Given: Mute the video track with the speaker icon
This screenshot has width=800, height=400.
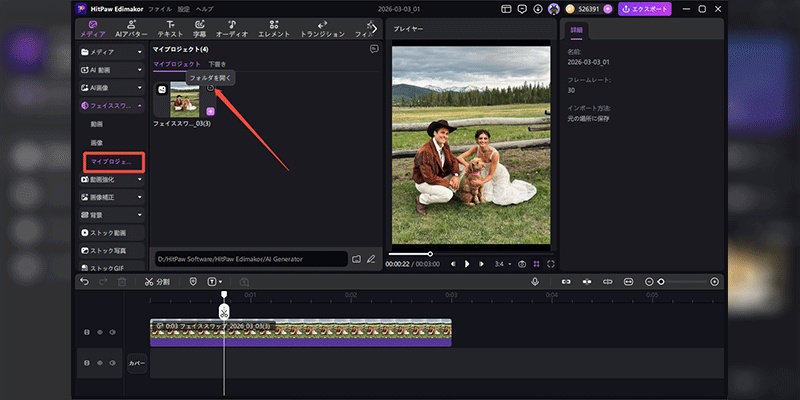Looking at the screenshot, I should (x=113, y=332).
